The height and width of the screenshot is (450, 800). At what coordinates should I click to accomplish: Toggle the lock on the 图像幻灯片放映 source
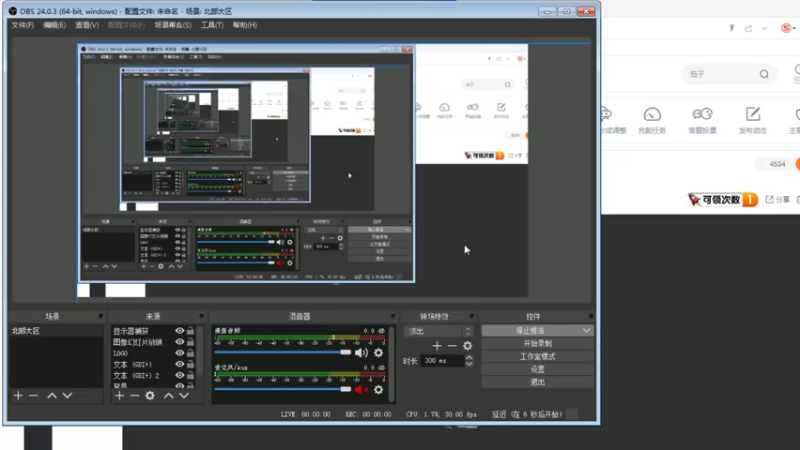(190, 342)
